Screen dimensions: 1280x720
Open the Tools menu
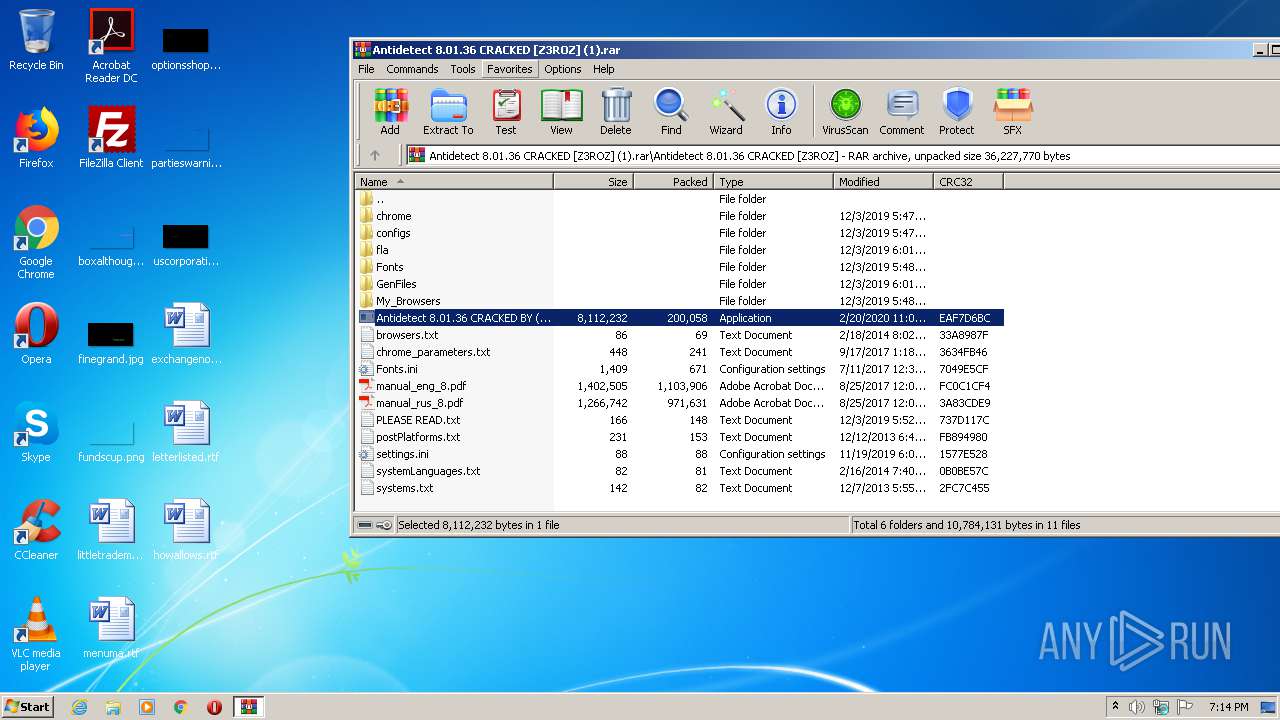pos(463,69)
